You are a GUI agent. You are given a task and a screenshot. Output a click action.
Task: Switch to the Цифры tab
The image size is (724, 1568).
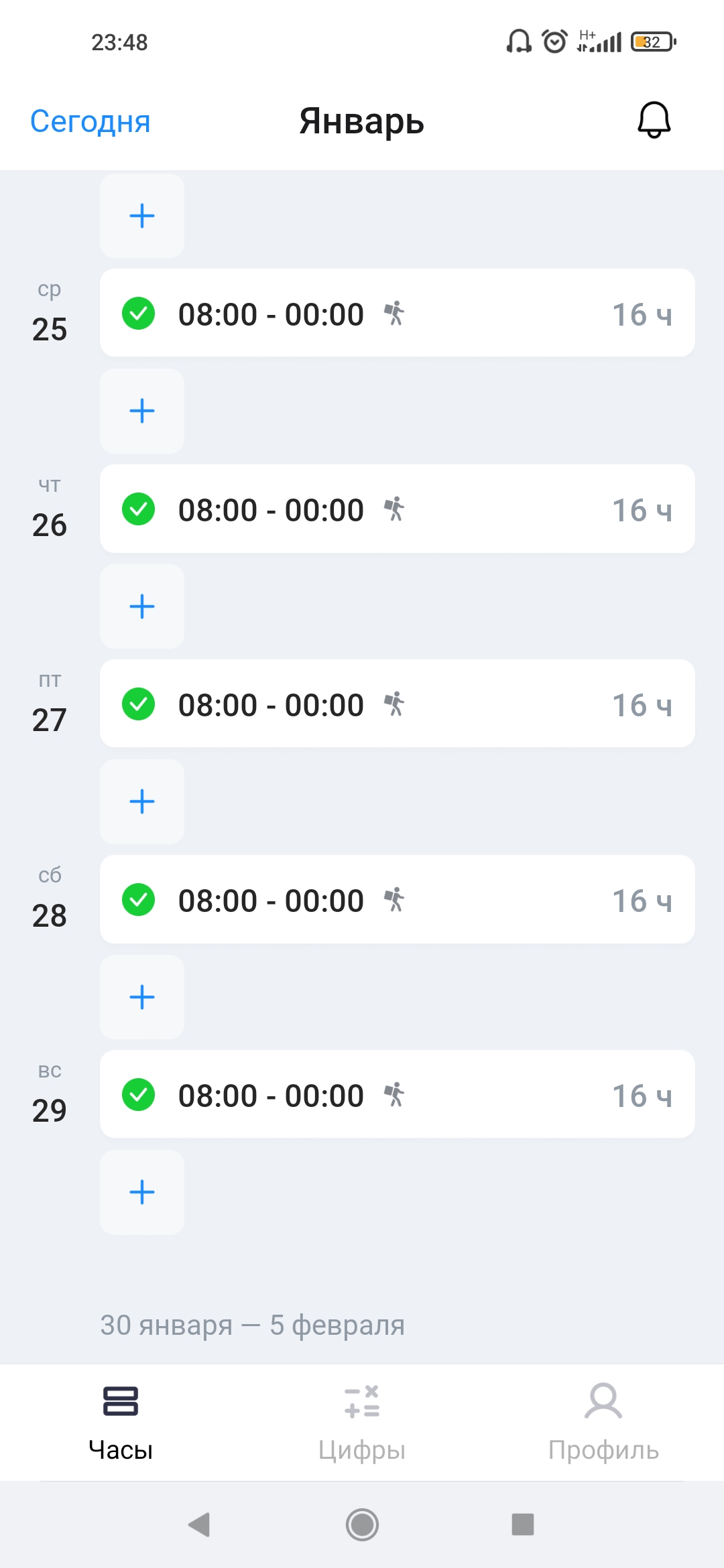pyautogui.click(x=362, y=1422)
